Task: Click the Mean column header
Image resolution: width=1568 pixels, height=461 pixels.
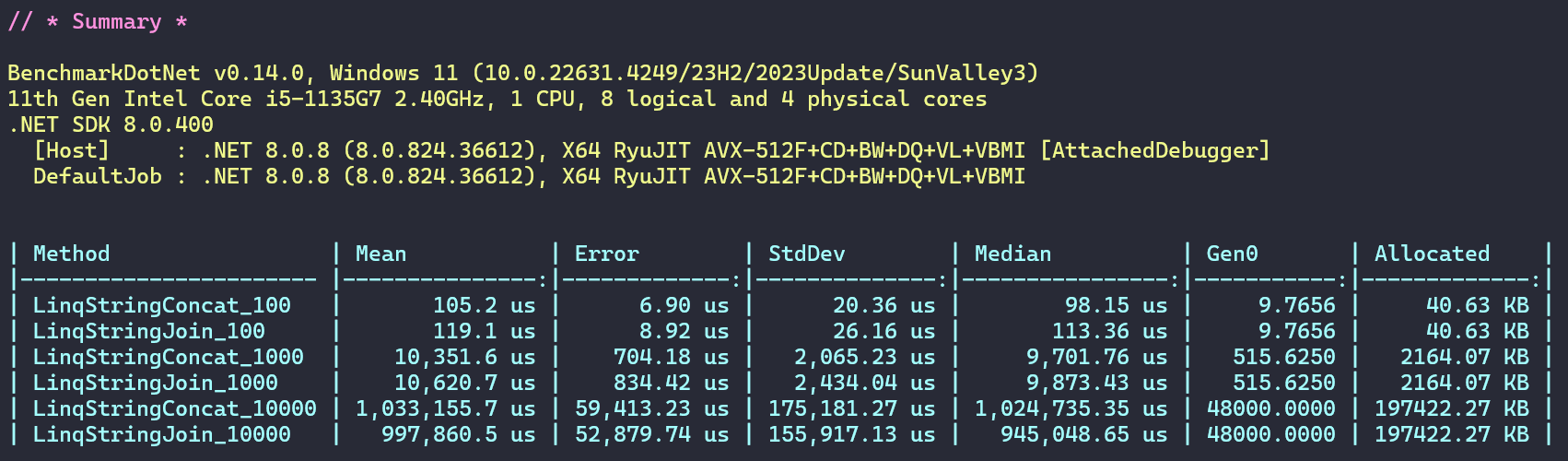Action: [380, 254]
